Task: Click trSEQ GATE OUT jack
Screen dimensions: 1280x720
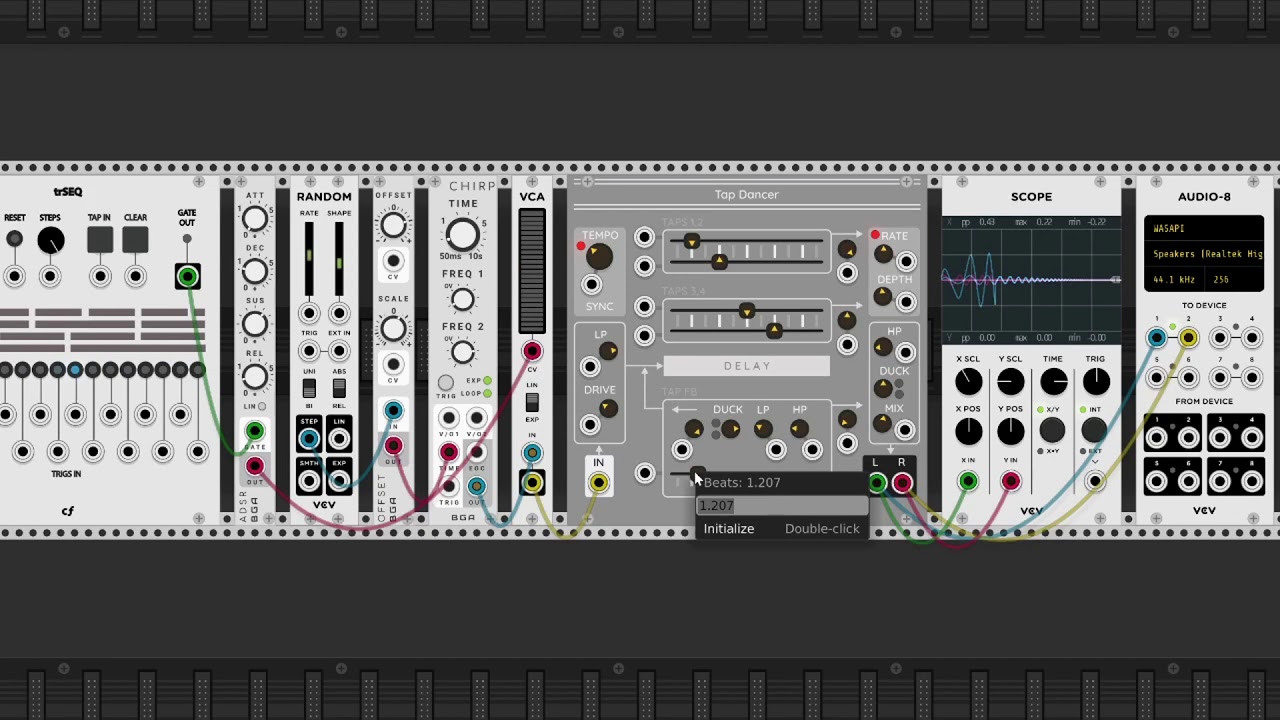Action: pos(187,276)
